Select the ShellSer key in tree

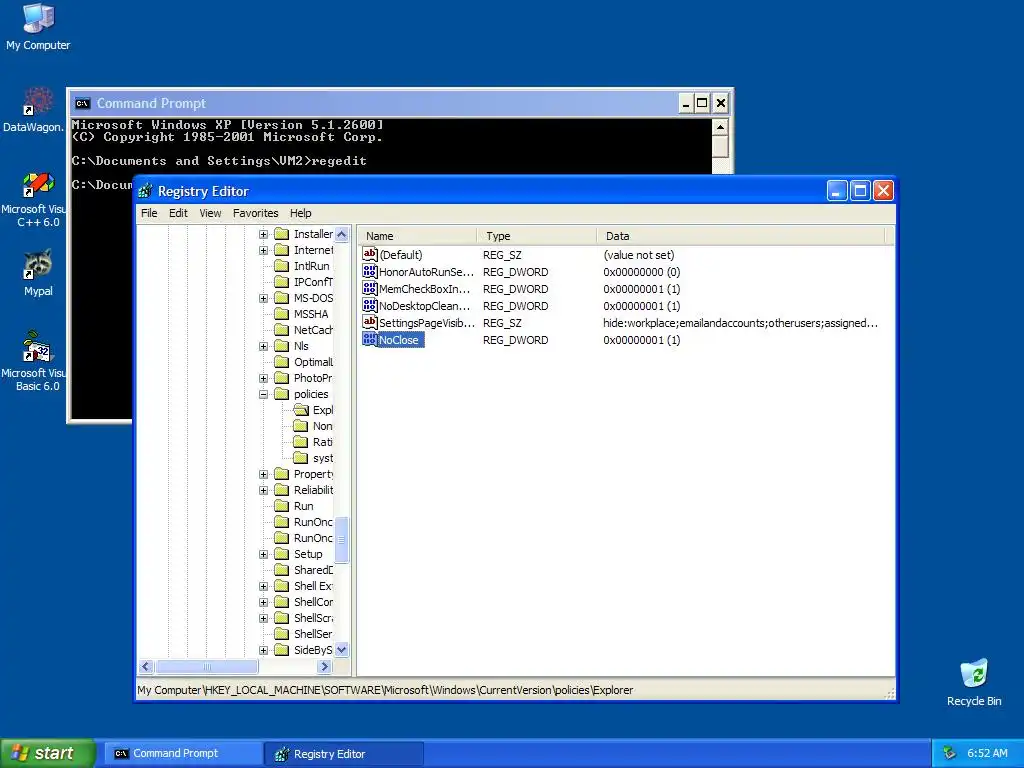click(313, 633)
